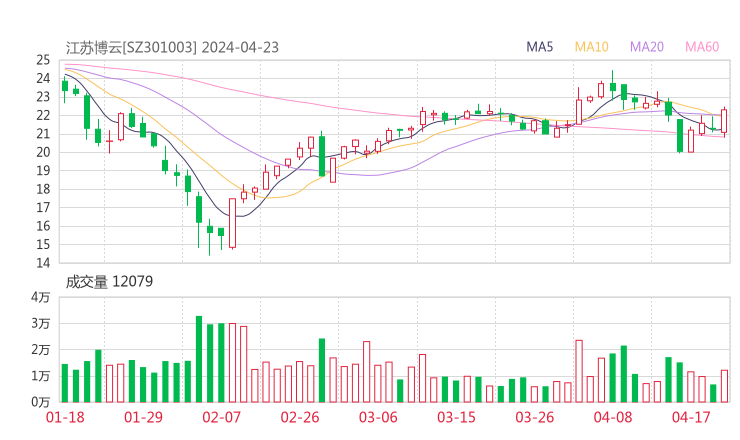This screenshot has height=440, width=740.
Task: Click the 4万 volume axis label
Action: click(x=41, y=297)
